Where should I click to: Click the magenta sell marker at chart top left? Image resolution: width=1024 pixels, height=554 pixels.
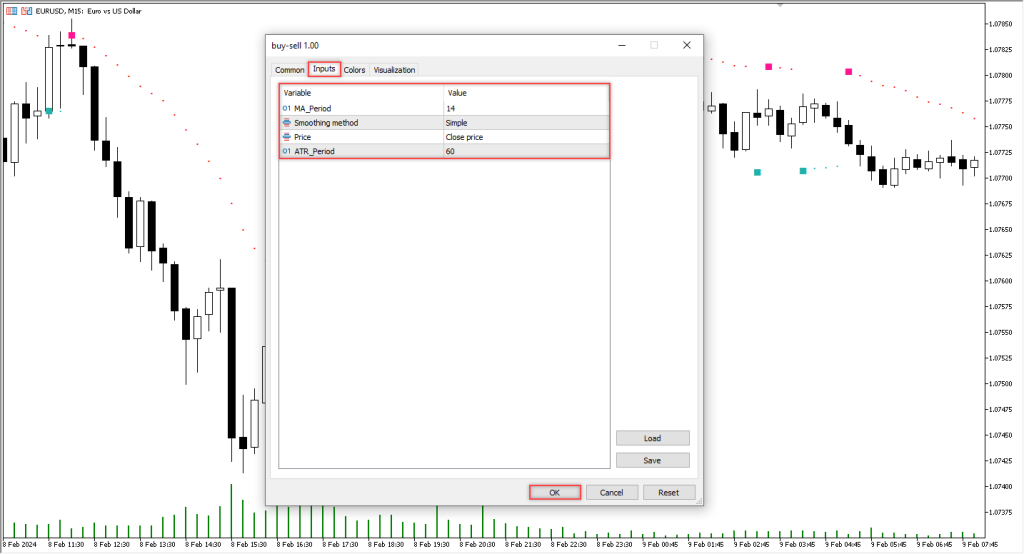click(x=72, y=35)
